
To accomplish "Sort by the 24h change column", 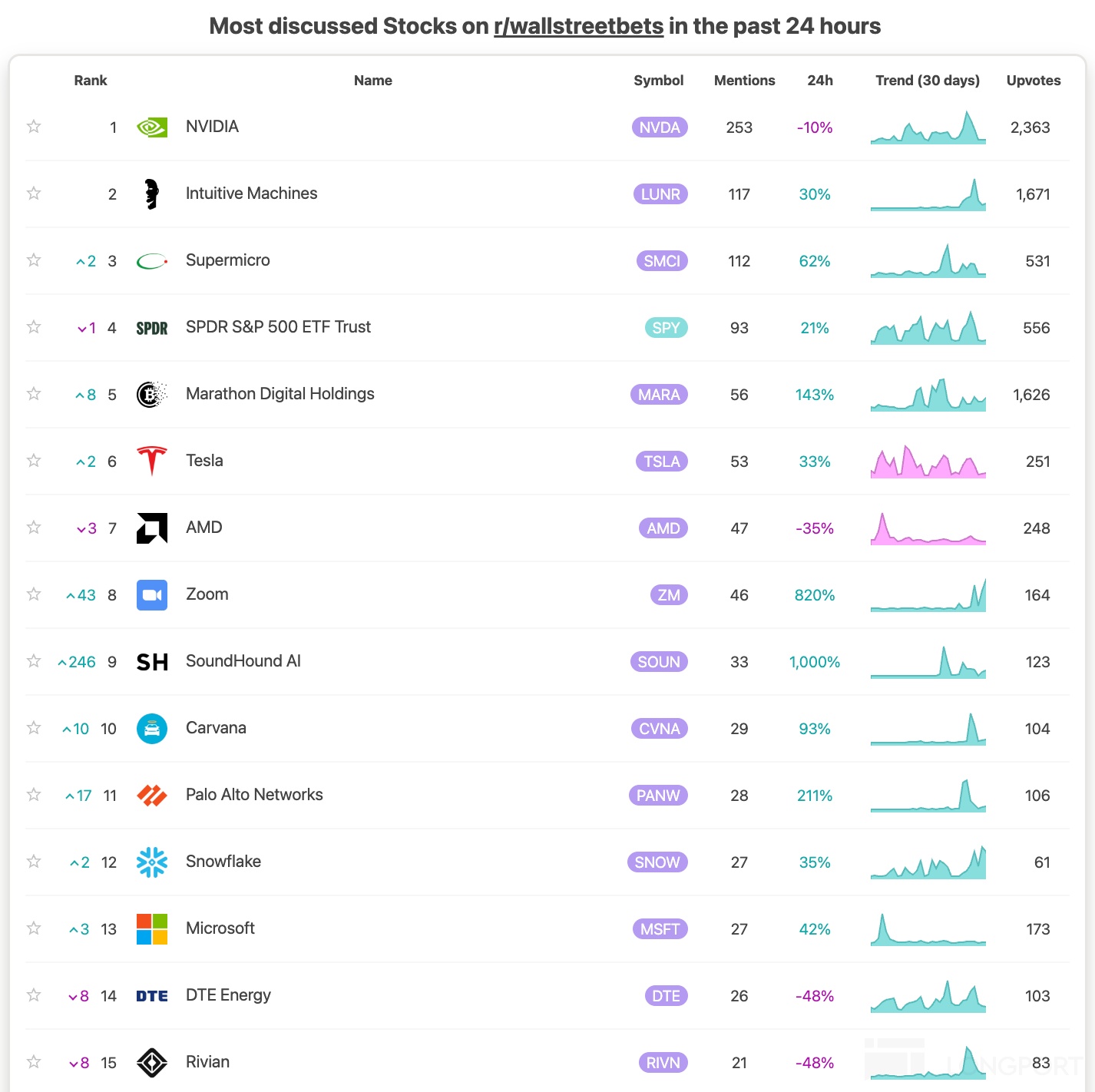I will click(819, 81).
